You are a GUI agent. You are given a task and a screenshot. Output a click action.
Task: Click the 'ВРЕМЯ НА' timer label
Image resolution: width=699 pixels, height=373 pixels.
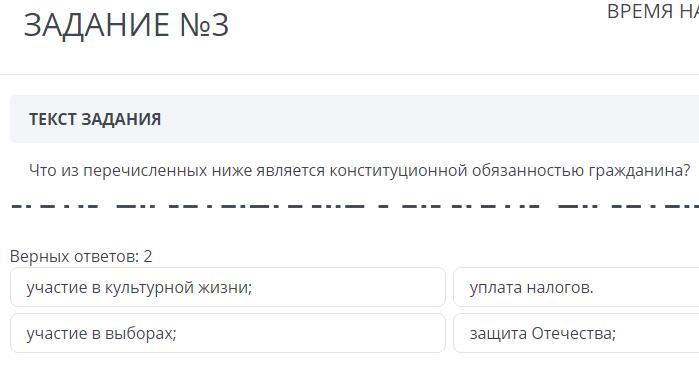point(653,11)
